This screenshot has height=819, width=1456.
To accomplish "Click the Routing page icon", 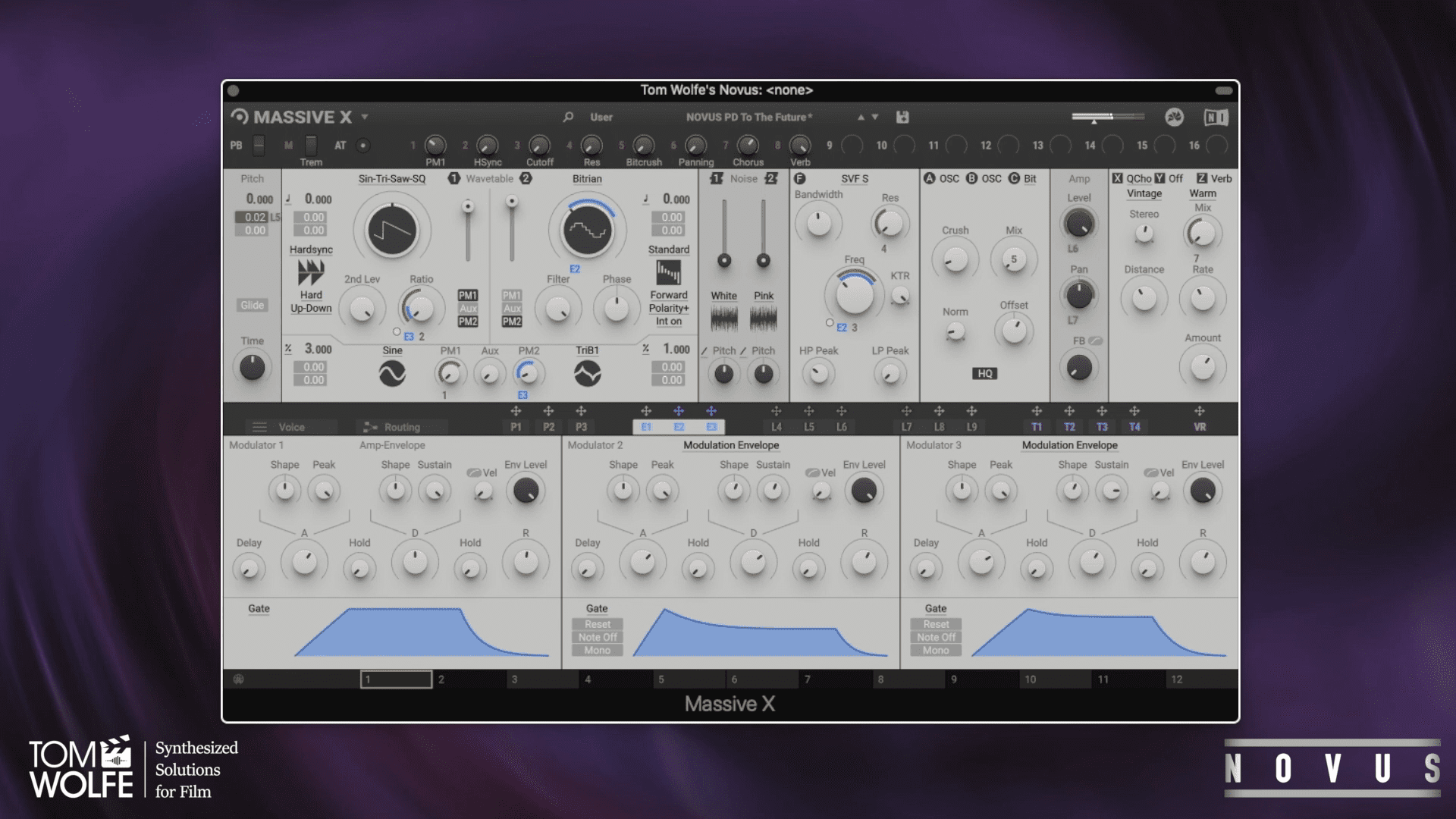I will pyautogui.click(x=370, y=427).
